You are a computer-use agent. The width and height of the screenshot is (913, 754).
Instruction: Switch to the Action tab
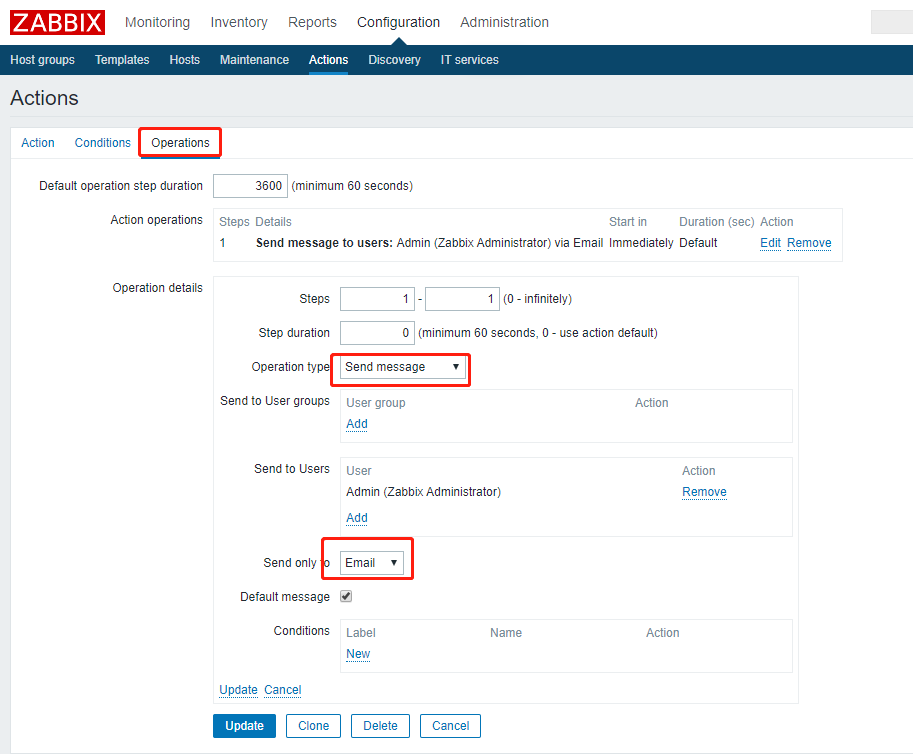38,143
